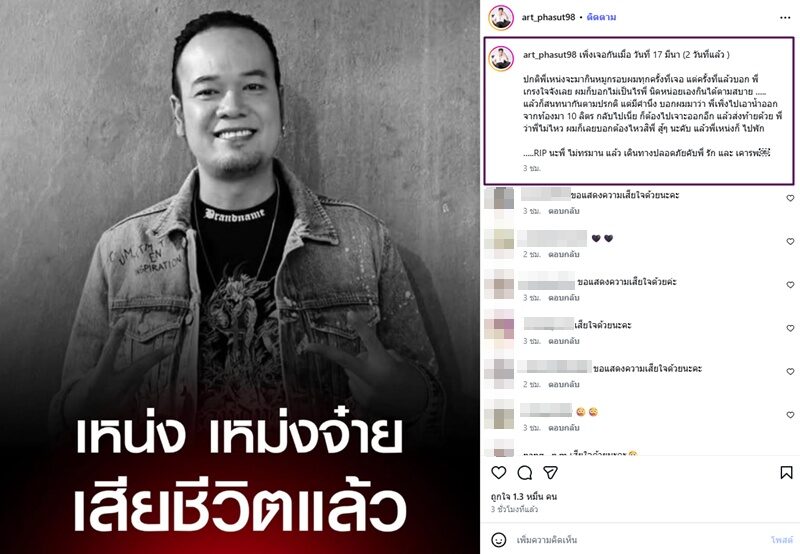The width and height of the screenshot is (800, 554).
Task: Open the comment speech bubble icon
Action: tap(524, 473)
